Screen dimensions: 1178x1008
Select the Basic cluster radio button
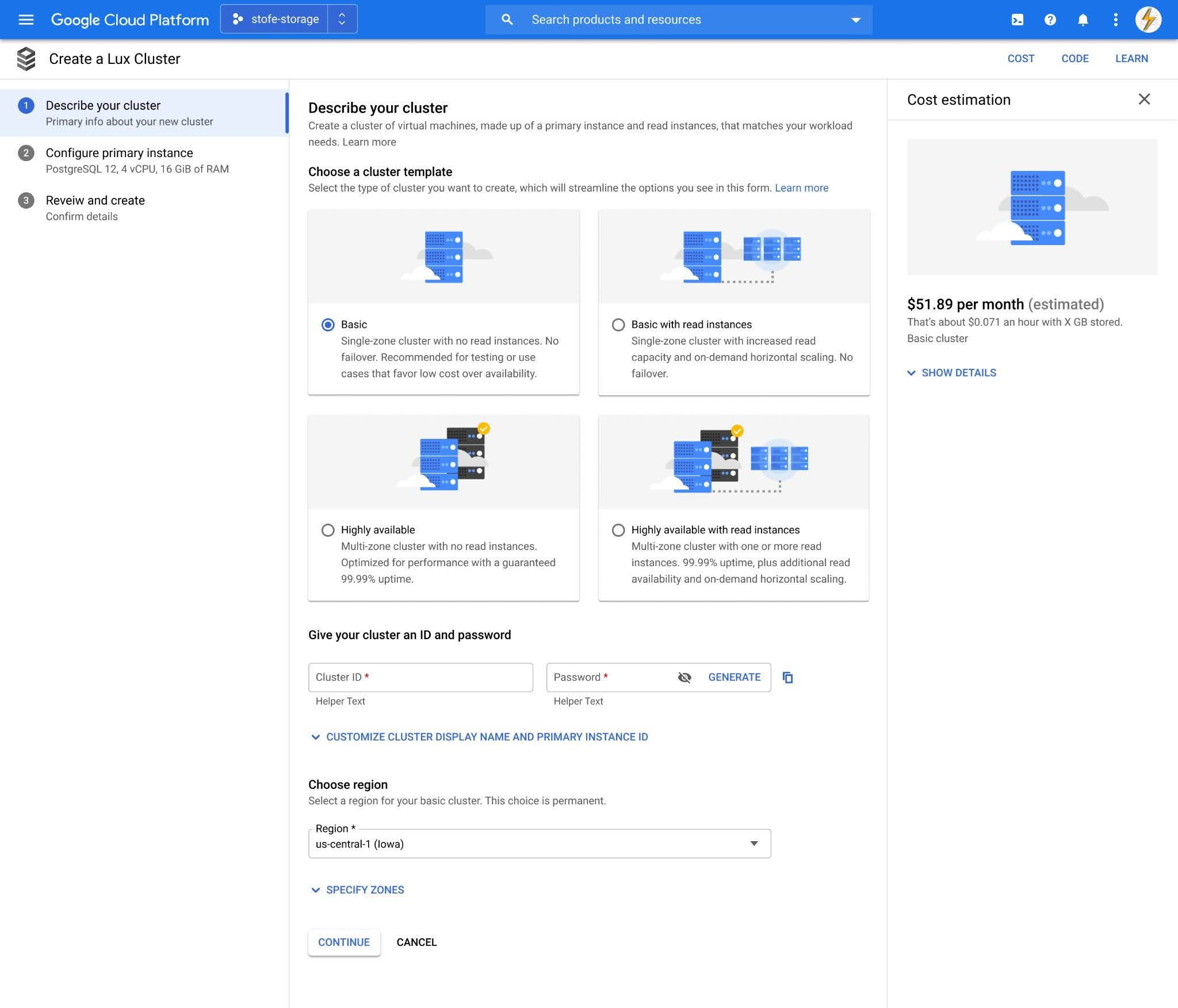[328, 325]
